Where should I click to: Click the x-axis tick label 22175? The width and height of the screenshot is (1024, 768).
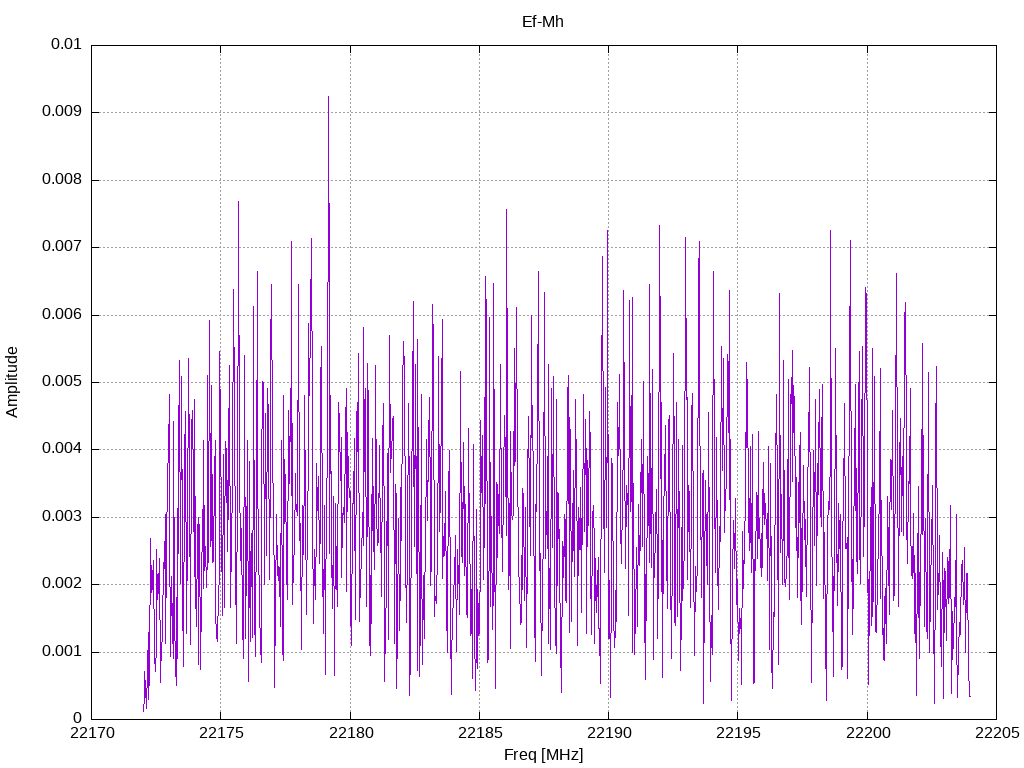pyautogui.click(x=221, y=733)
